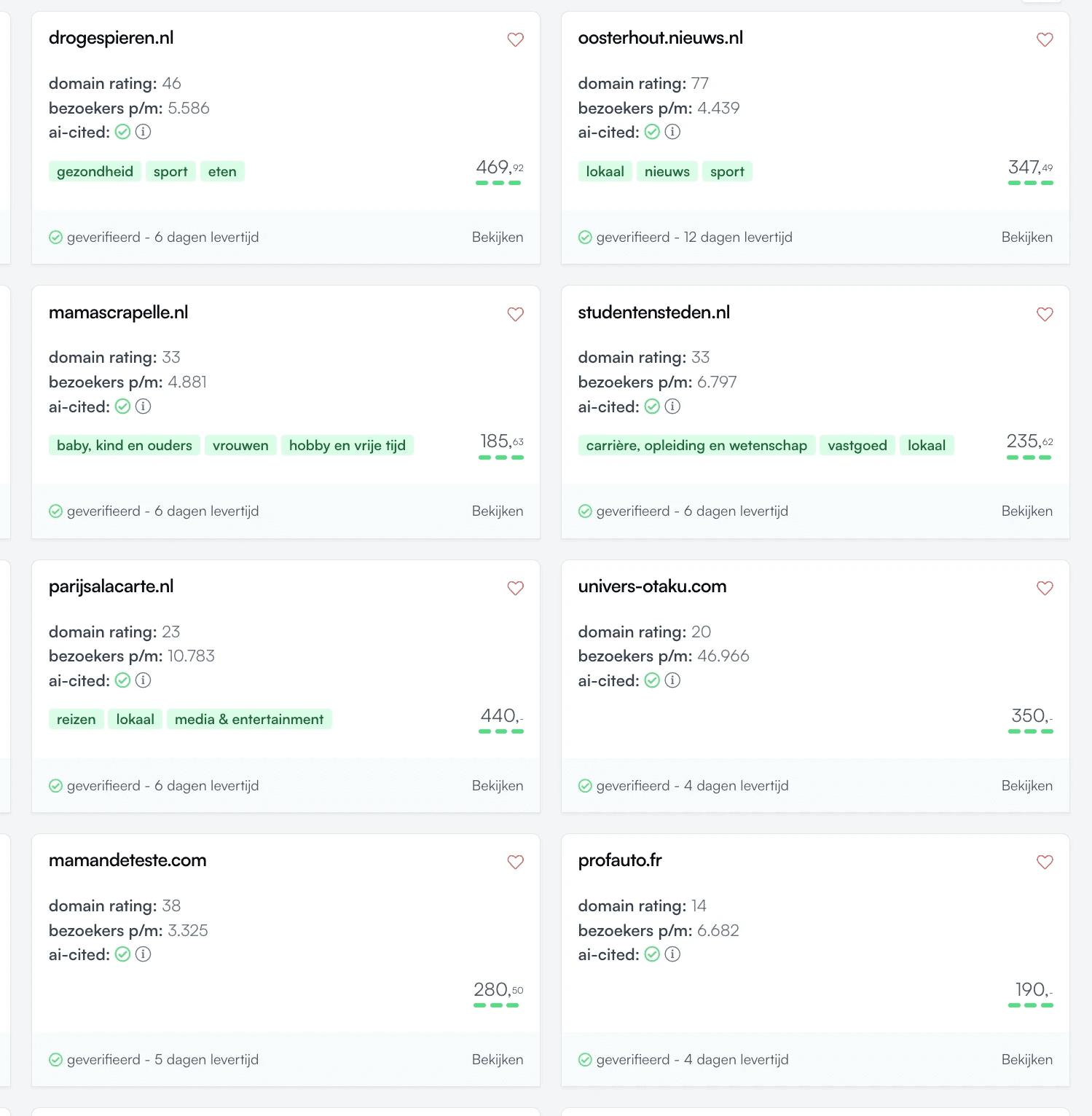
Task: Add univers-otaku.com to favorites via heart
Action: point(1044,588)
